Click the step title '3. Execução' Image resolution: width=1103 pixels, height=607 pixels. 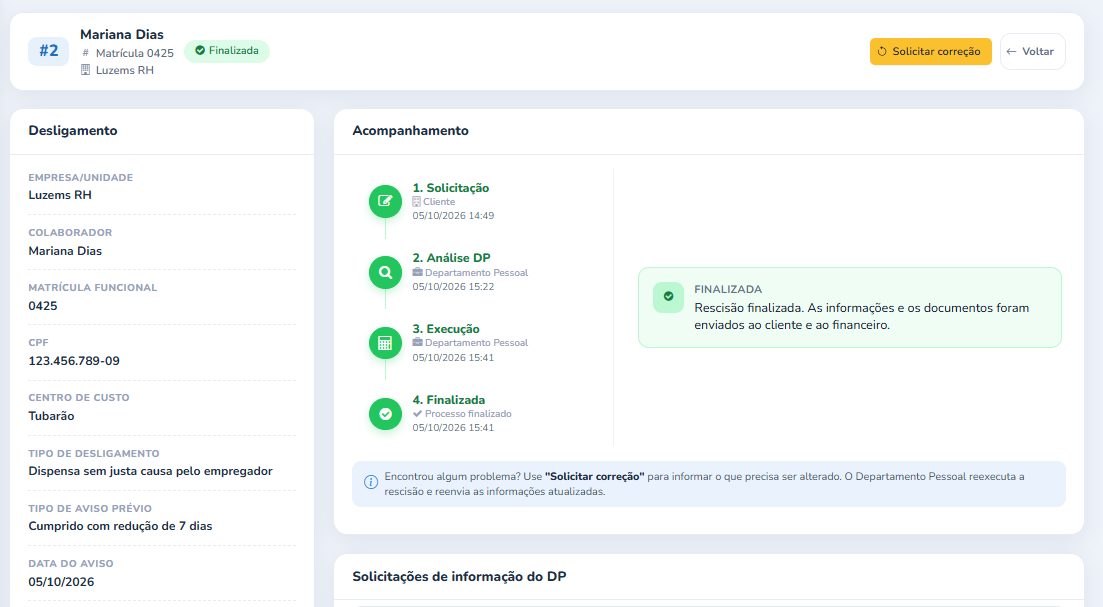tap(446, 329)
